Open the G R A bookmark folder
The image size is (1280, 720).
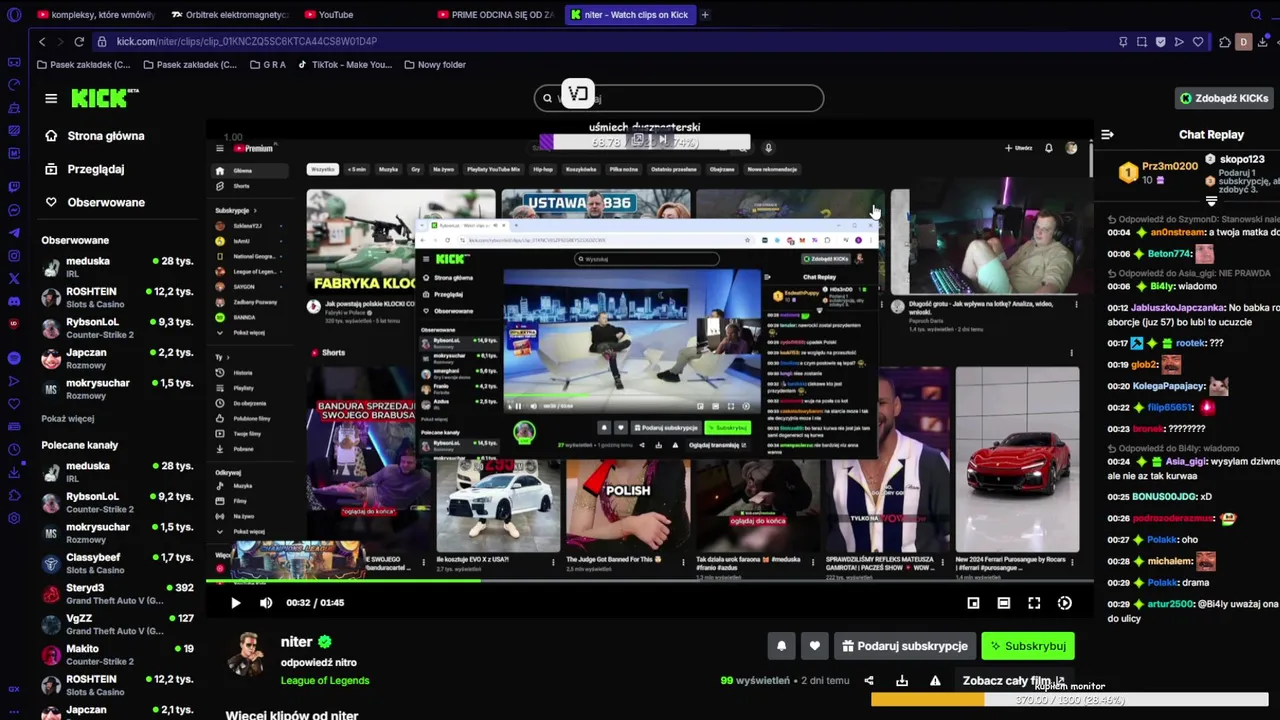[267, 65]
